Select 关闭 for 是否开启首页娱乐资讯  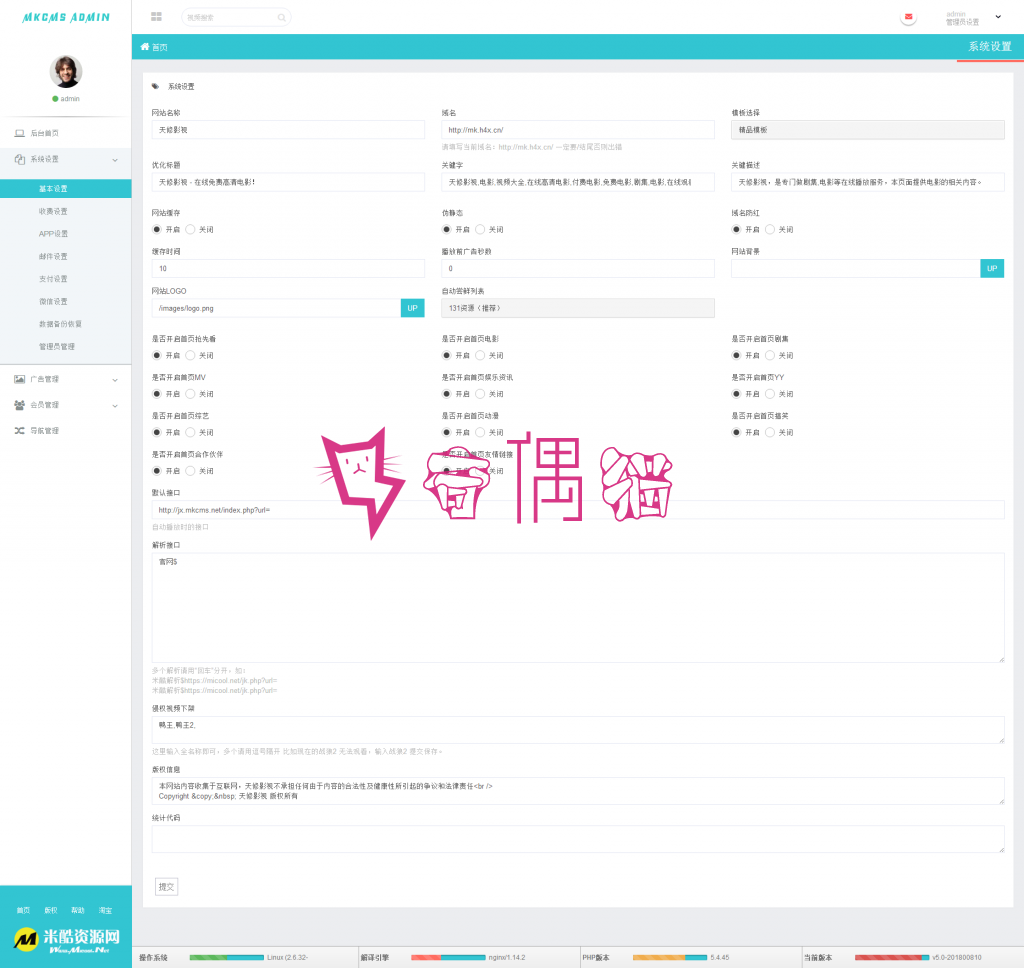pyautogui.click(x=480, y=394)
